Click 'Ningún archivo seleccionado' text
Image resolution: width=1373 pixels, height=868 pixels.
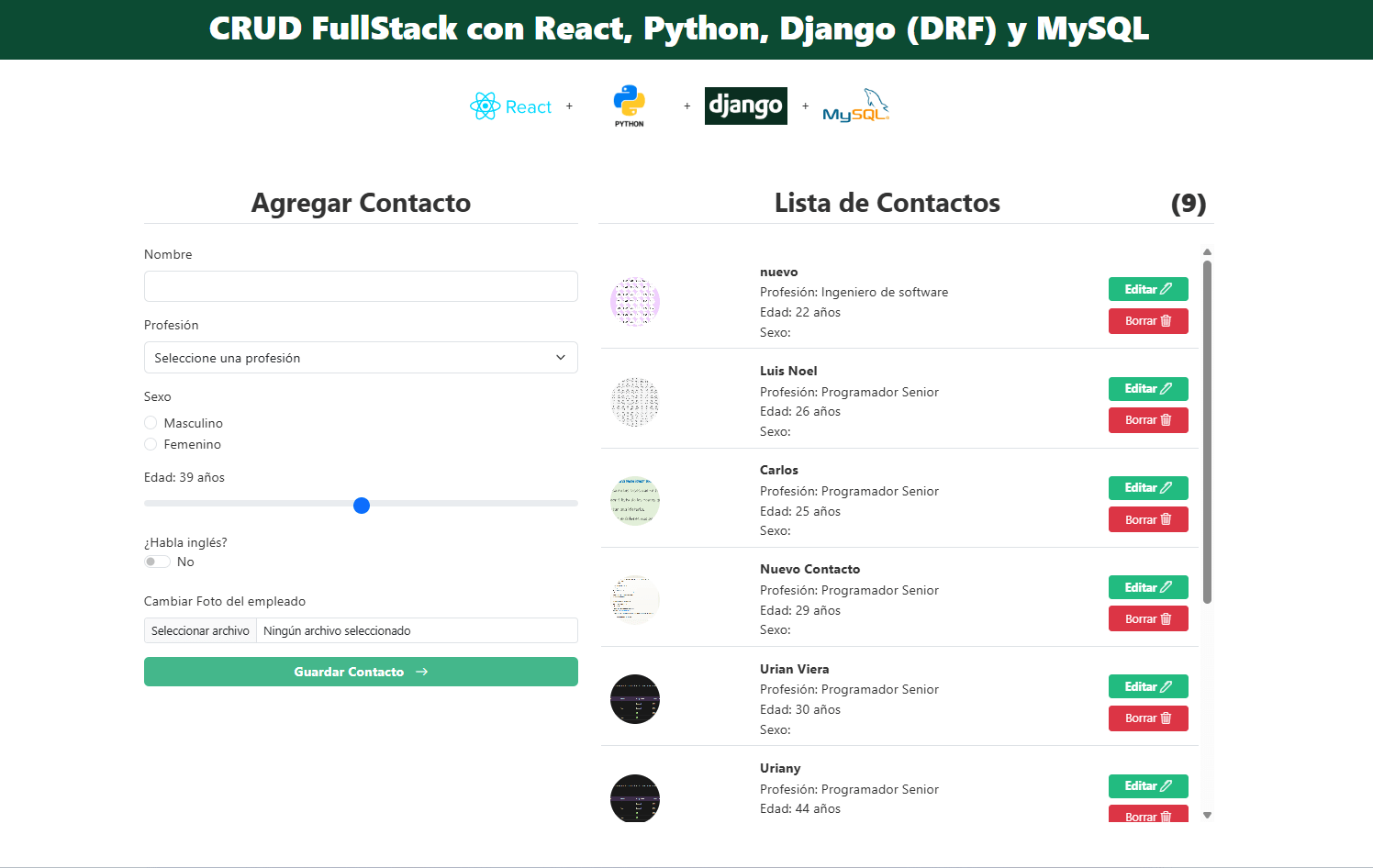(337, 630)
